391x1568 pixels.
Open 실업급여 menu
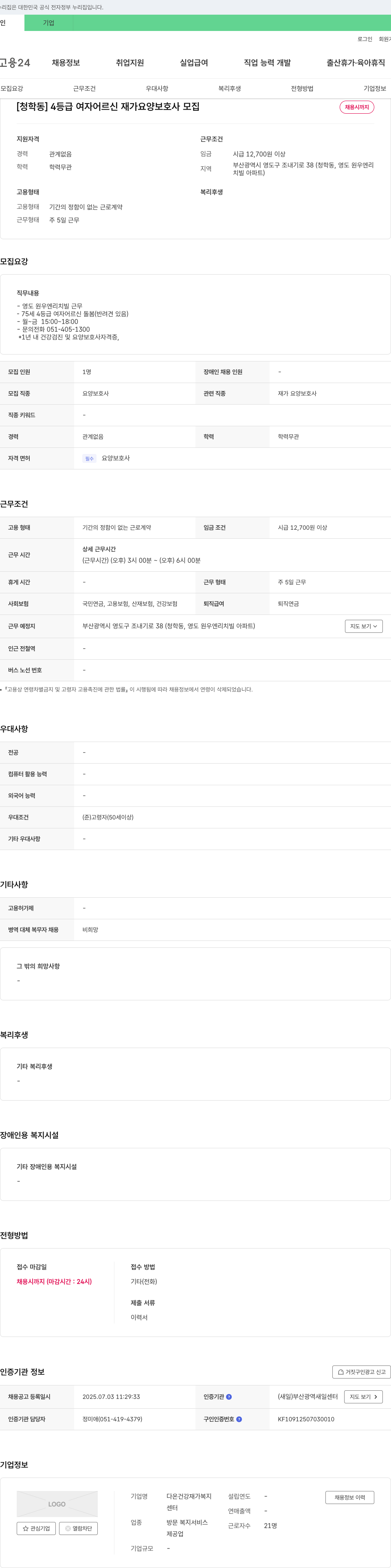(194, 63)
